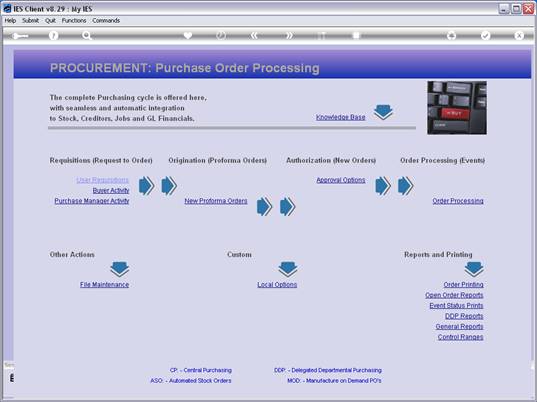
Task: Expand the down arrow under Custom
Action: pos(288,269)
